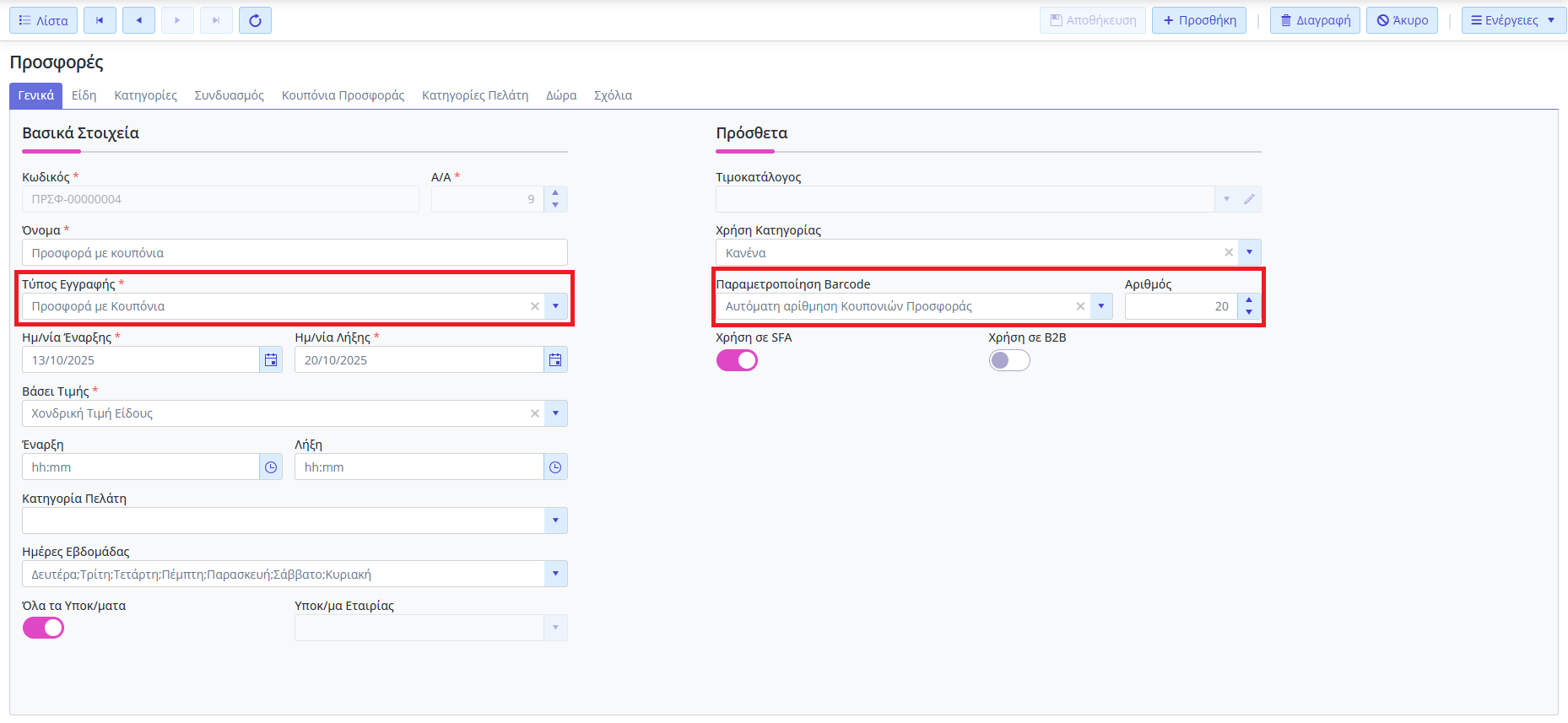Turn off Όλα τα Υποκ/ματα switch
This screenshot has height=723, width=1568.
click(x=43, y=628)
